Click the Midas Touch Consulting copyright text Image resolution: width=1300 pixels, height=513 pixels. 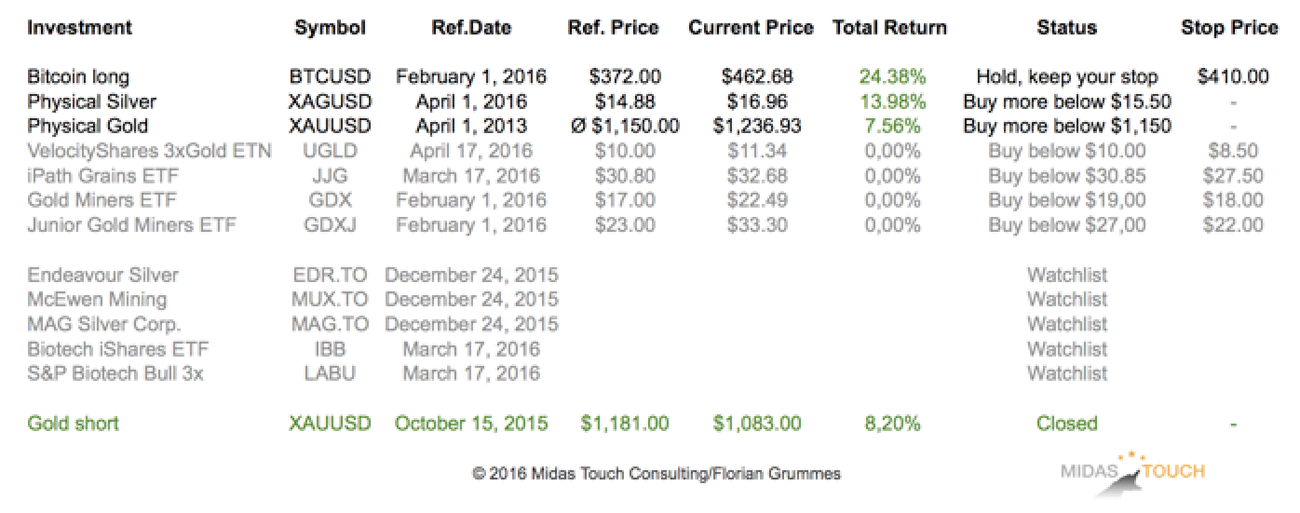tap(657, 474)
